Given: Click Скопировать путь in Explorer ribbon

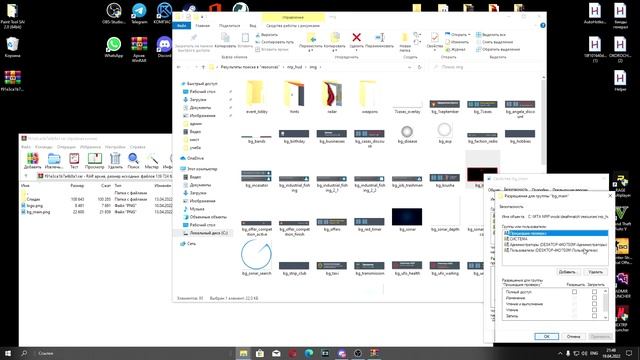Looking at the screenshot, I should point(274,42).
